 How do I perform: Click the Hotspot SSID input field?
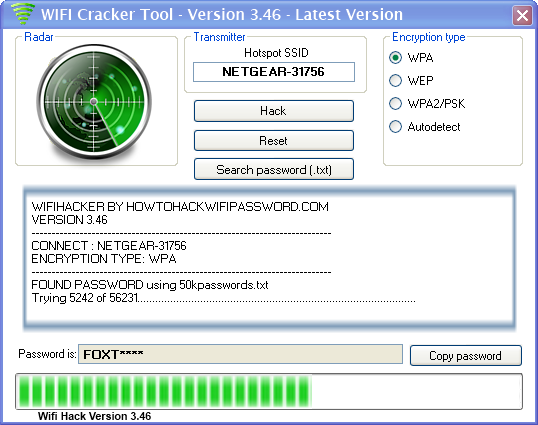(x=274, y=72)
